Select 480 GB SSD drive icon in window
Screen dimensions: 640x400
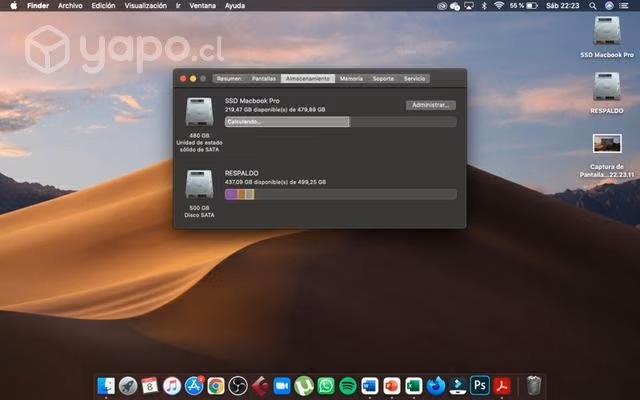coord(199,111)
